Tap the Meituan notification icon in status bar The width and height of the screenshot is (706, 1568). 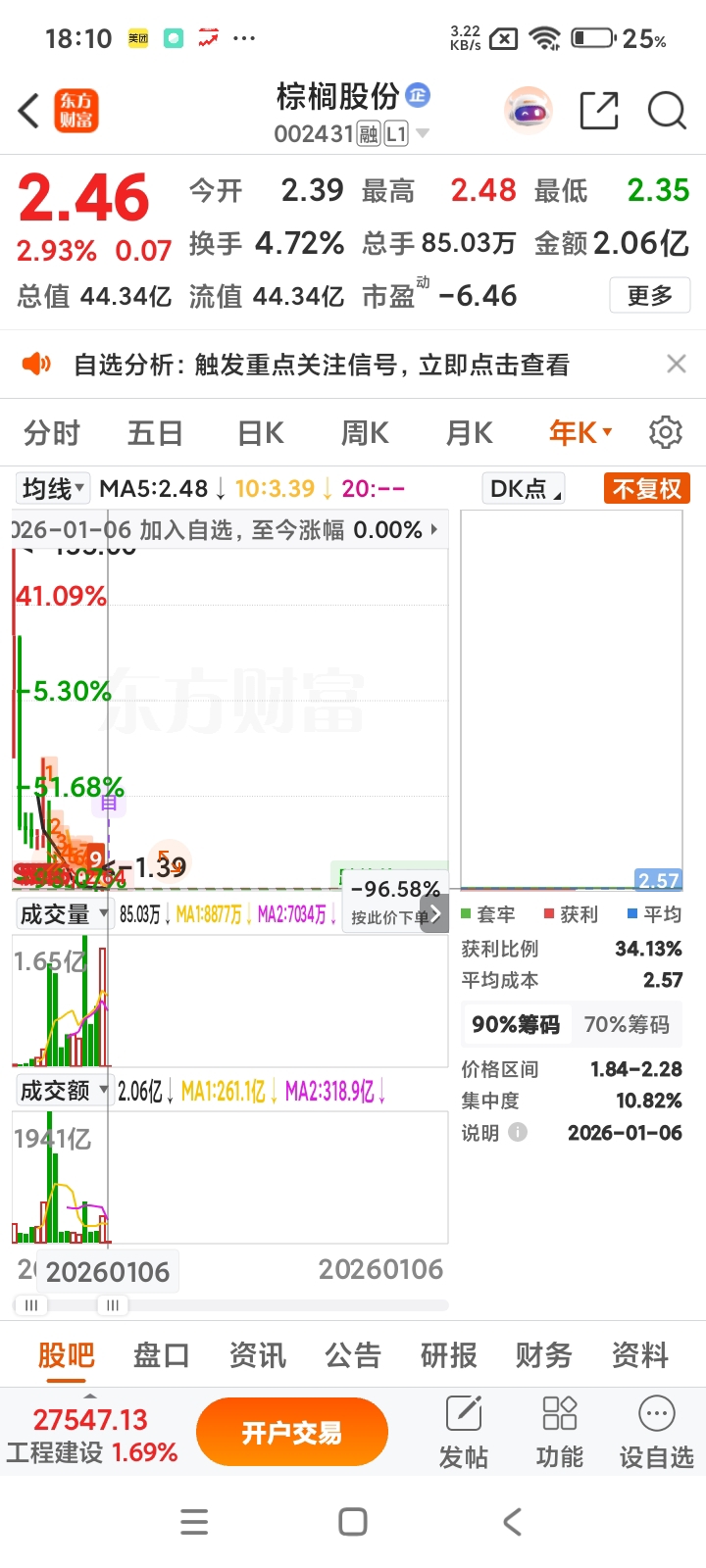pyautogui.click(x=138, y=38)
